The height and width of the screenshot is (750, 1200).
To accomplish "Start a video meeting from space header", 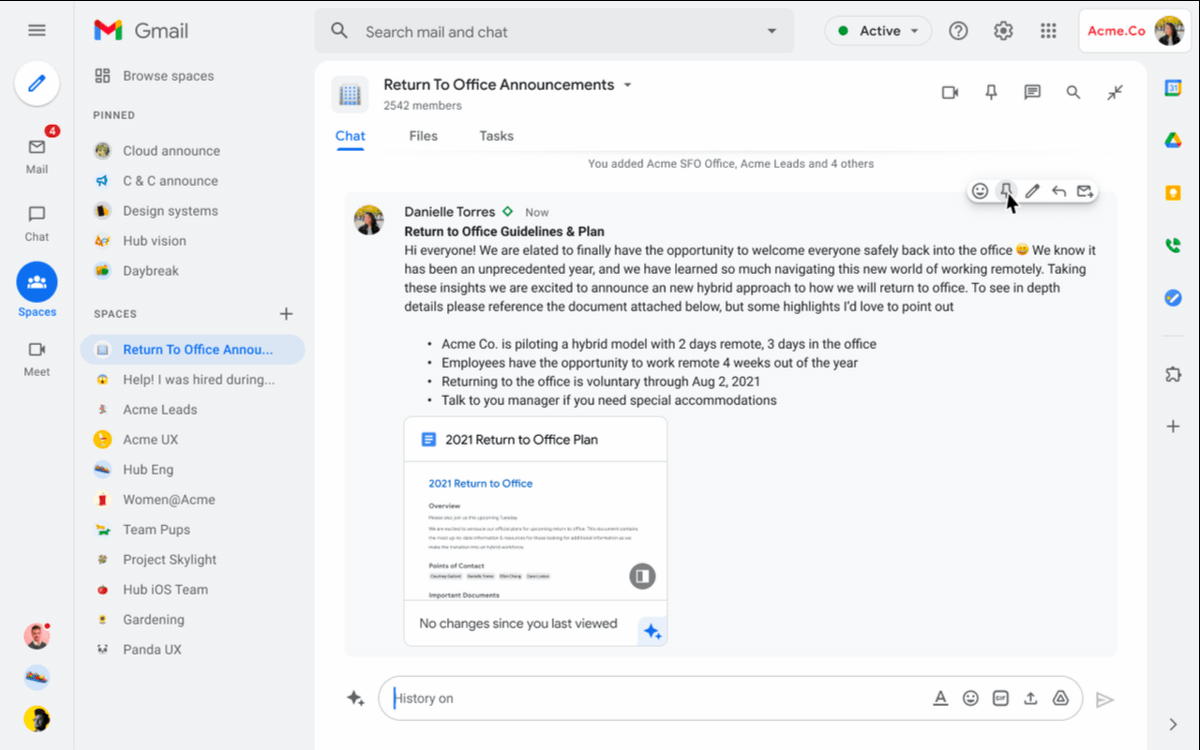I will click(950, 92).
